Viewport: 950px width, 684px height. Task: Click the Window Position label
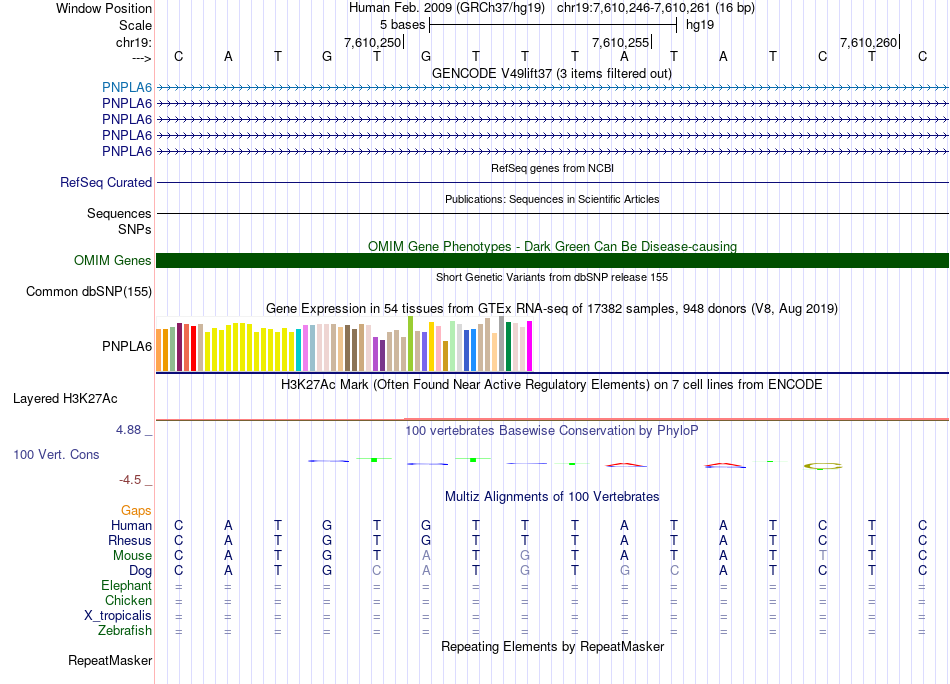click(104, 8)
